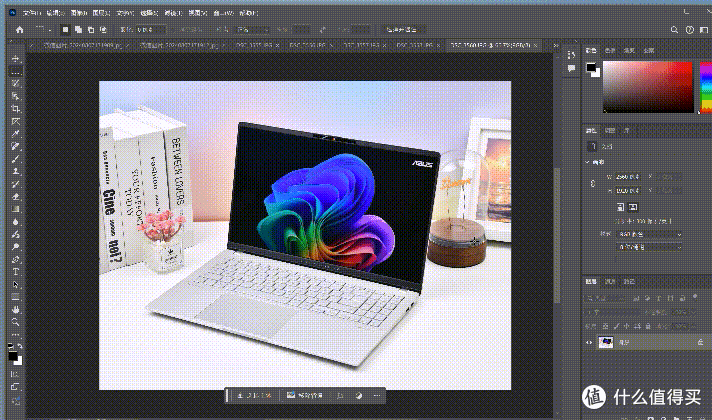The image size is (712, 420).
Task: Switch to the 色板 (Swatches) tab
Action: (610, 50)
